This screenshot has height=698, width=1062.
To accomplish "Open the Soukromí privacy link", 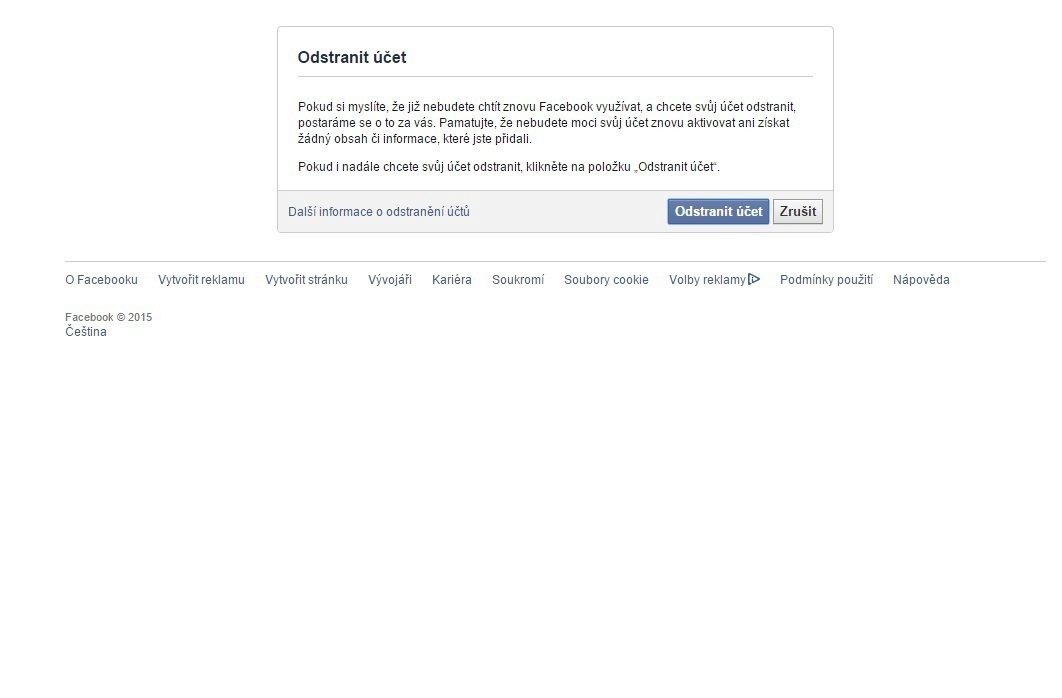I will (x=517, y=280).
